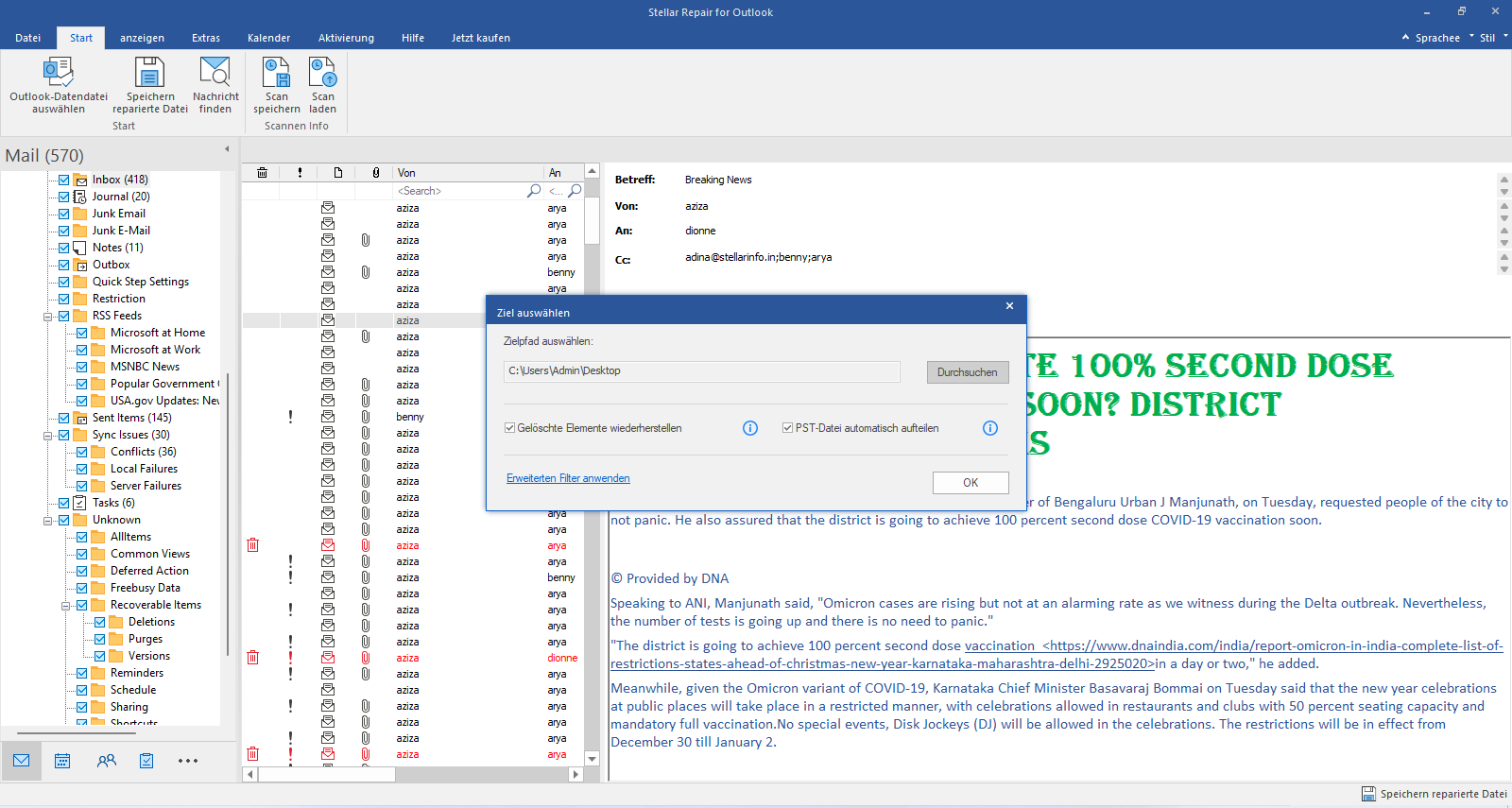This screenshot has width=1512, height=808.
Task: Select the Freebusy Data folder
Action: click(x=145, y=588)
